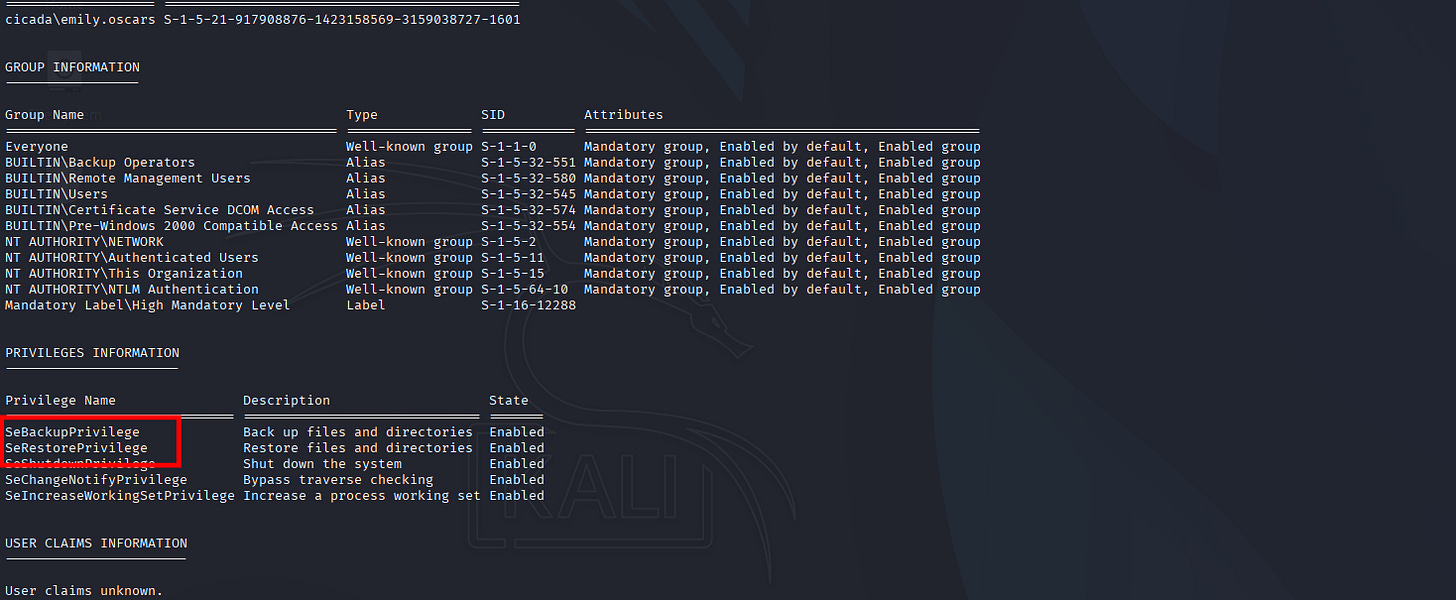Click the PRIVILEGES INFORMATION heading
Viewport: 1456px width, 600px height.
pyautogui.click(x=92, y=353)
